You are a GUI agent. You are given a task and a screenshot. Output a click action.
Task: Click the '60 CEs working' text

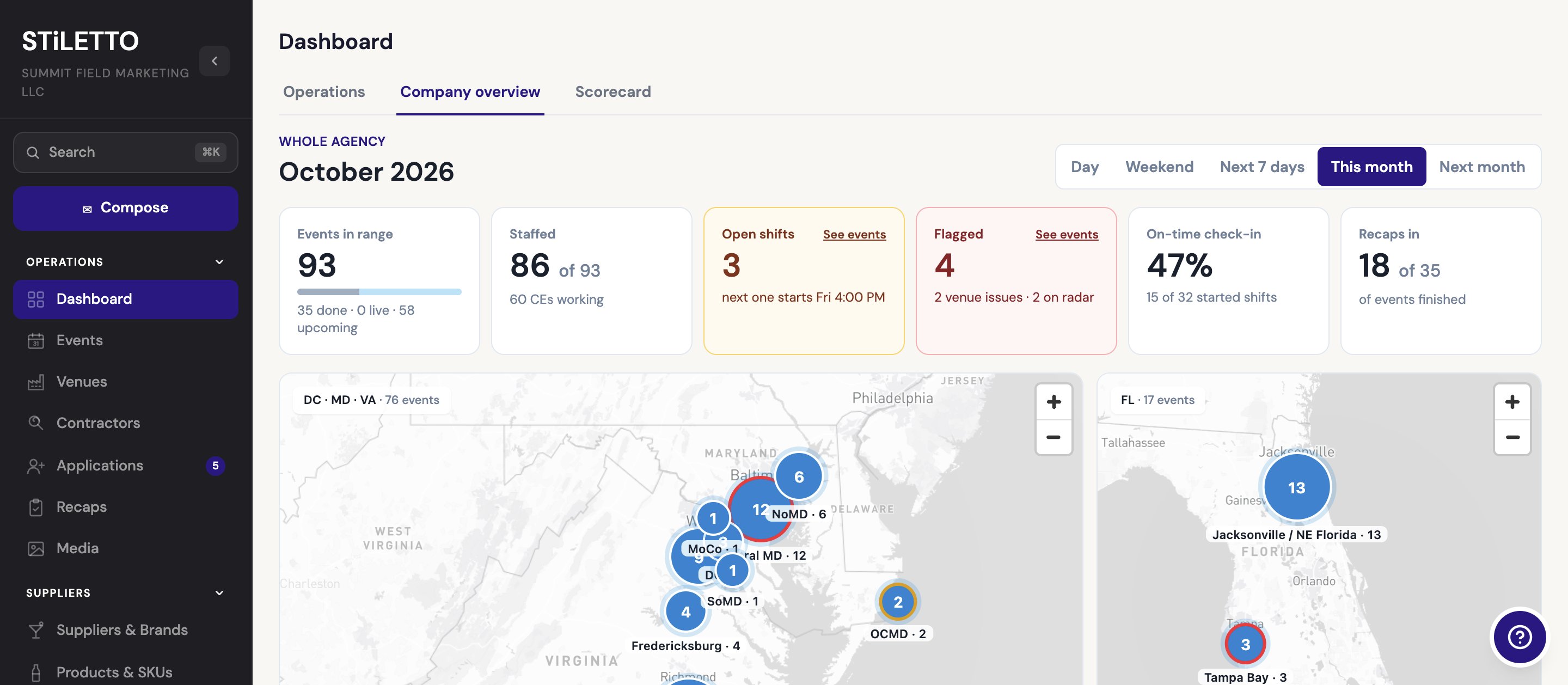pos(556,299)
